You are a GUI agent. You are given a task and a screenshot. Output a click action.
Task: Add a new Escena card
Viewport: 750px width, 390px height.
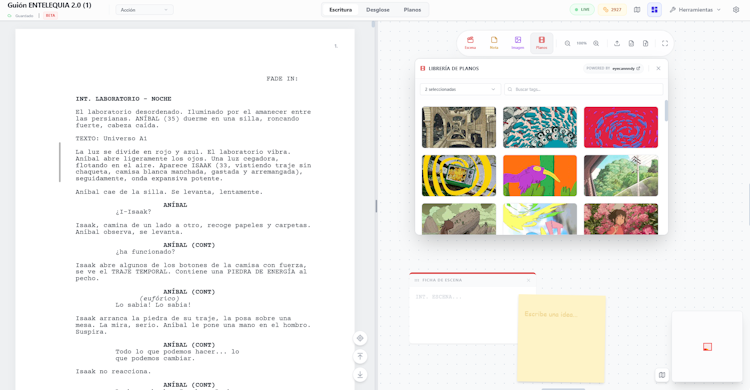pyautogui.click(x=470, y=43)
